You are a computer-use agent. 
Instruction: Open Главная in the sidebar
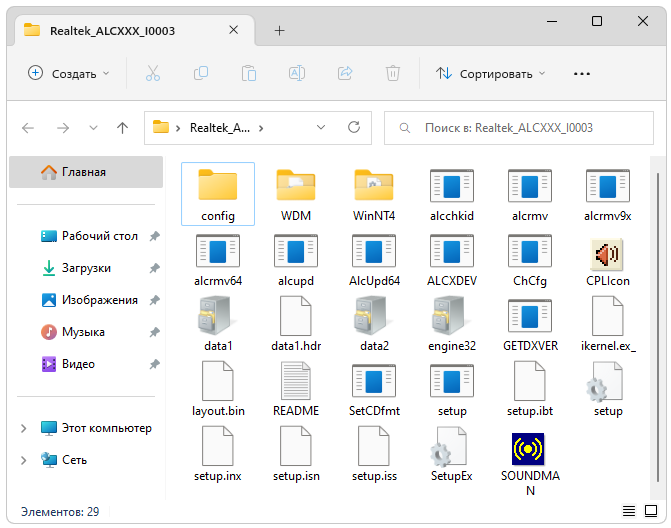(x=86, y=172)
